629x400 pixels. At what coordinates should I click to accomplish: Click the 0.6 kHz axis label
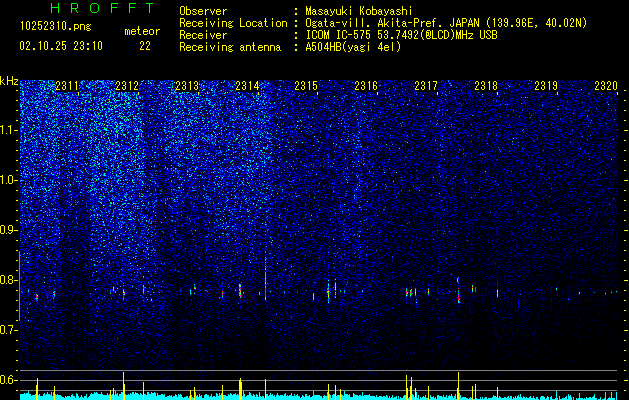(9, 380)
